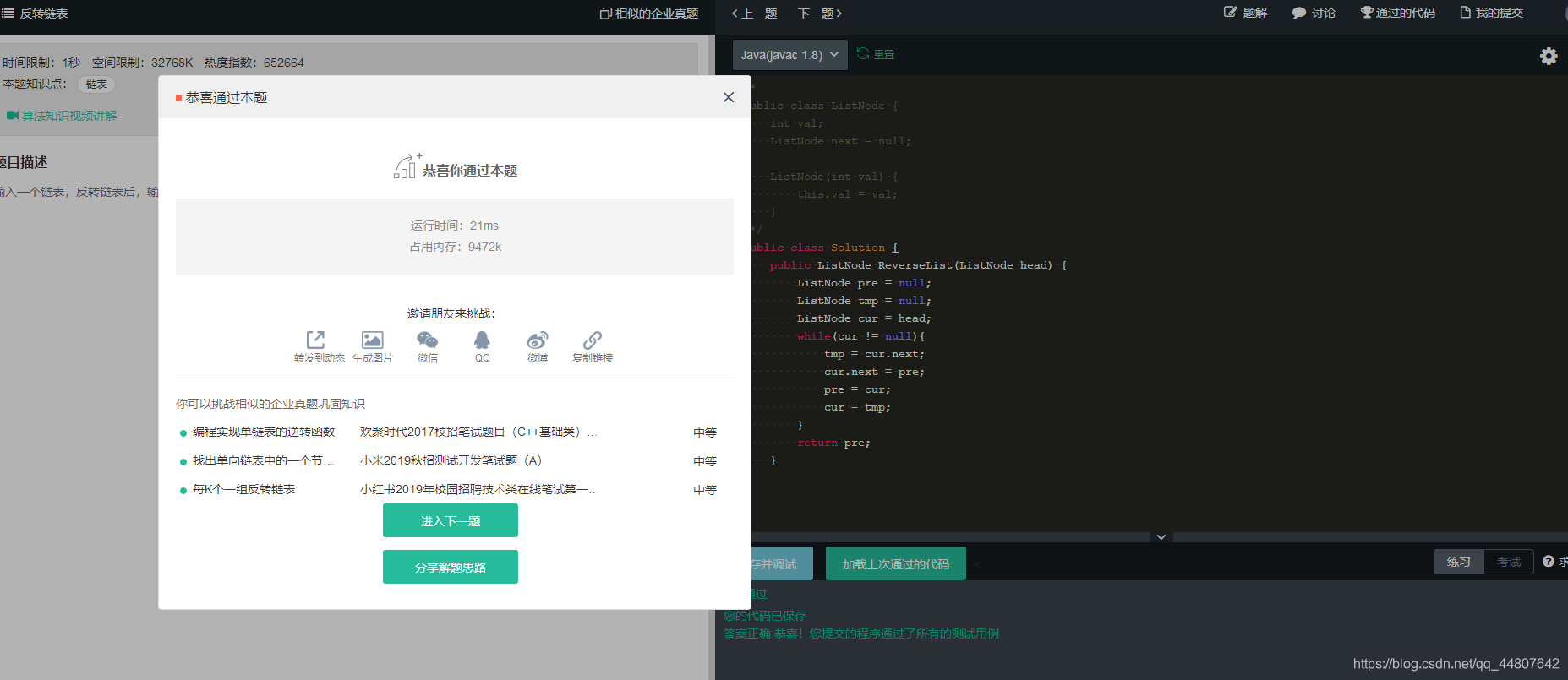Viewport: 1568px width, 680px height.
Task: Share to 微博 Weibo icon
Action: (x=538, y=340)
